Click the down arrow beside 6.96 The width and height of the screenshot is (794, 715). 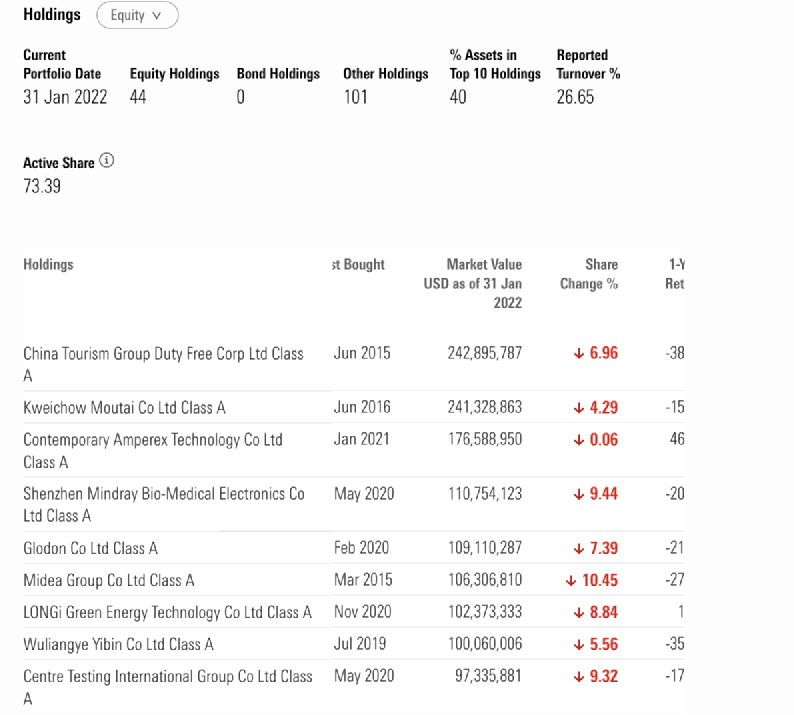click(x=578, y=354)
